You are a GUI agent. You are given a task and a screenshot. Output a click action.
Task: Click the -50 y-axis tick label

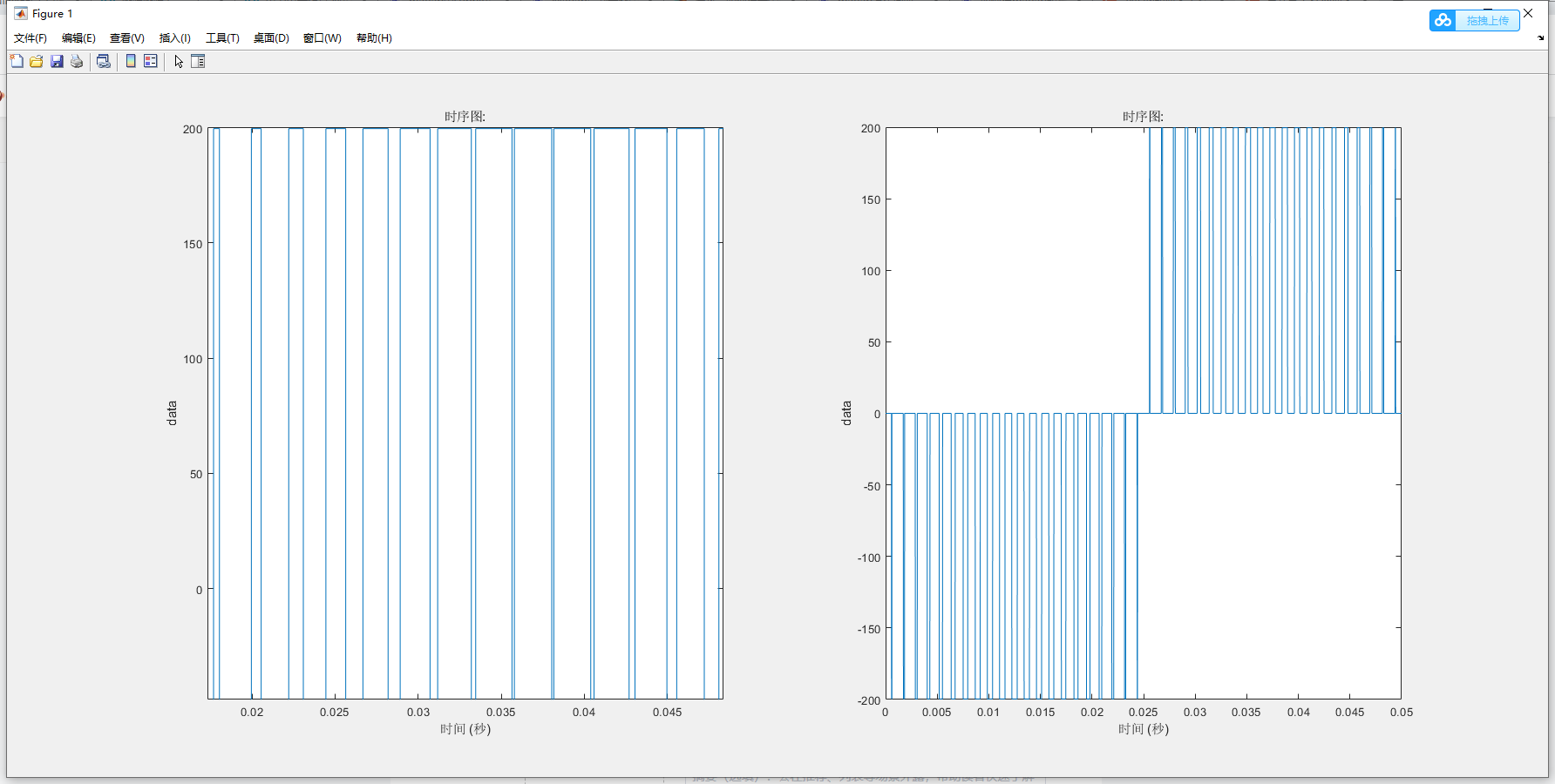(x=872, y=486)
